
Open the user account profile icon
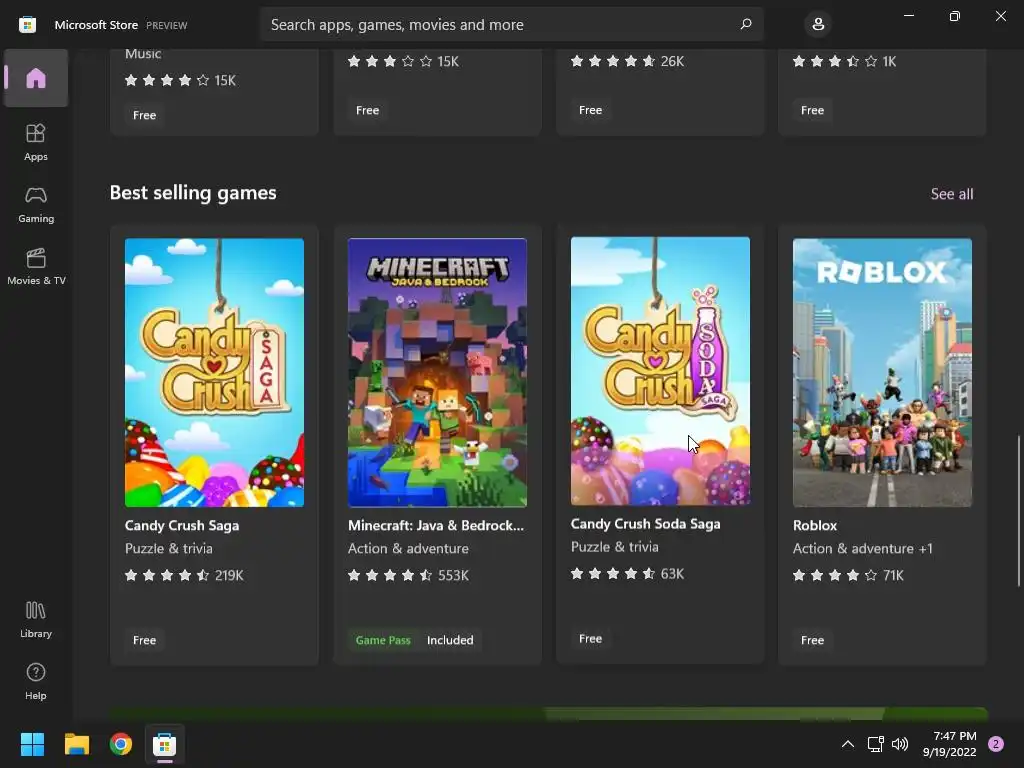coord(818,24)
